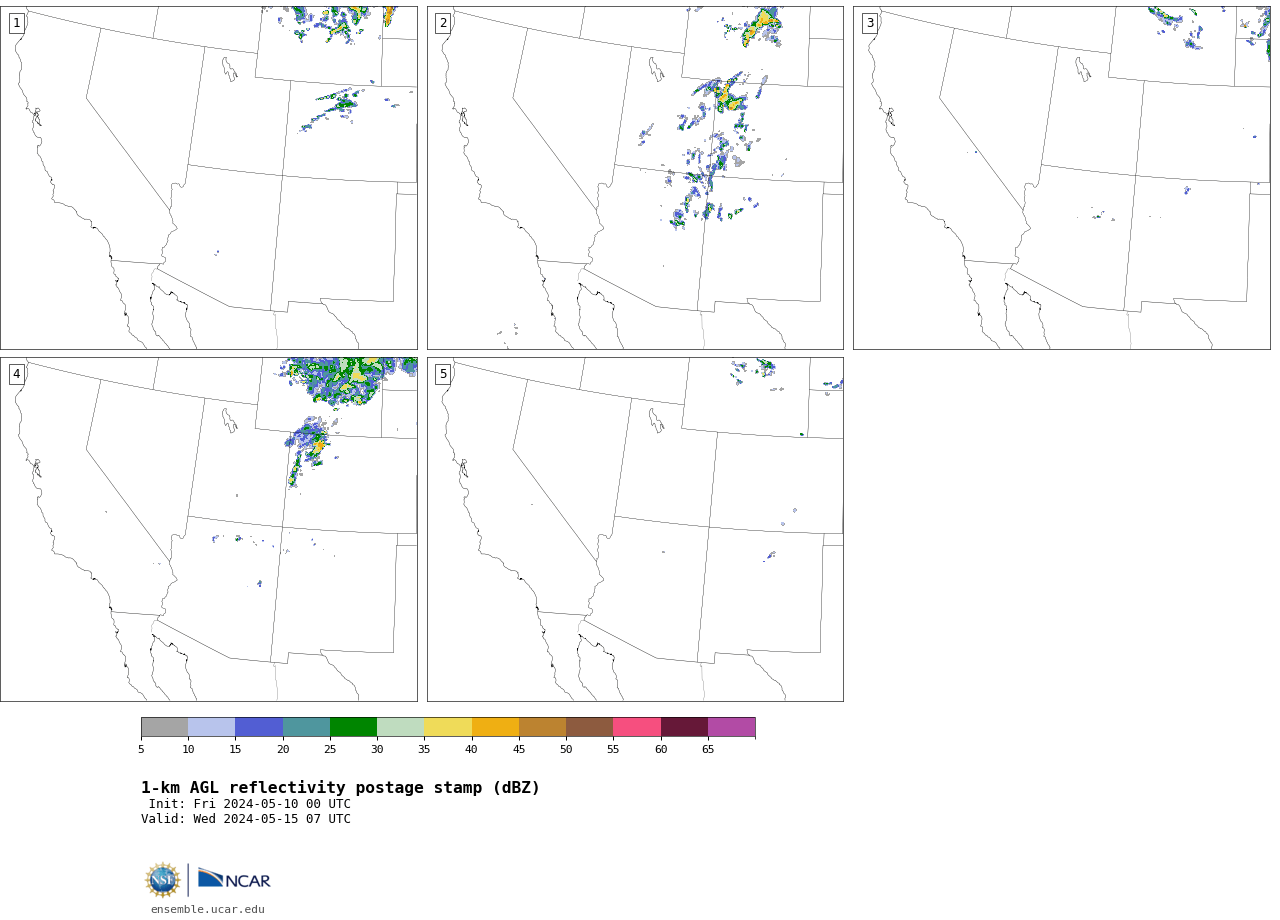
Task: Click the pale green 30-35 dBZ swatch
Action: pos(400,727)
